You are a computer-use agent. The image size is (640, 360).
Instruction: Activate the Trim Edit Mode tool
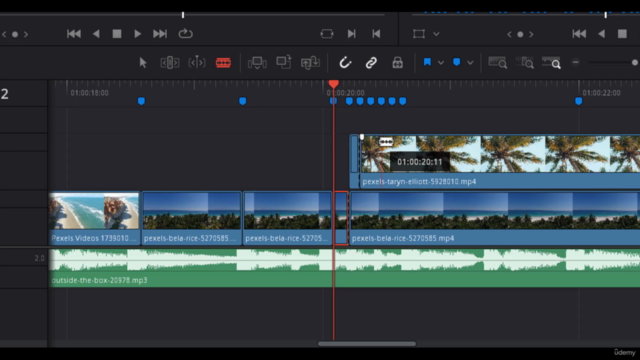click(170, 63)
